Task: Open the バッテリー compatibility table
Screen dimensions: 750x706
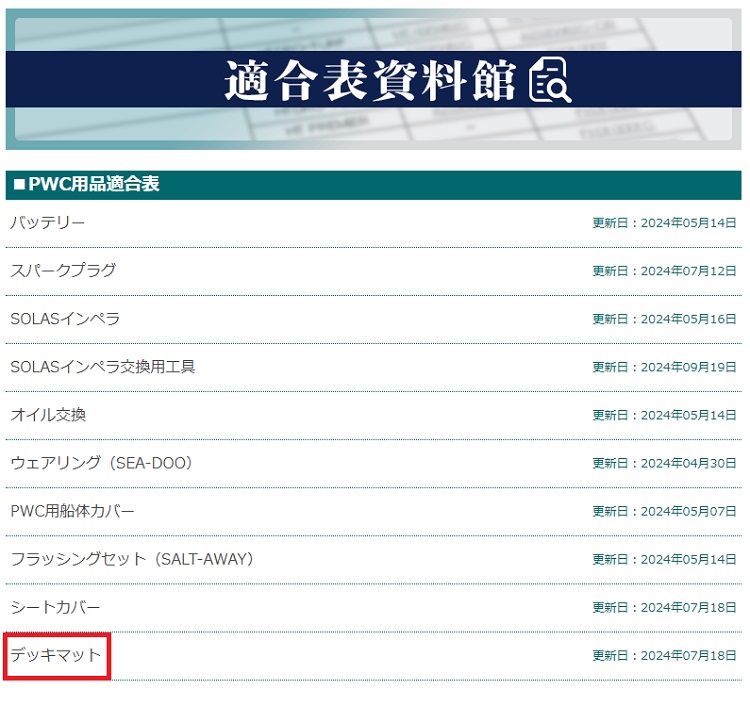Action: click(48, 223)
